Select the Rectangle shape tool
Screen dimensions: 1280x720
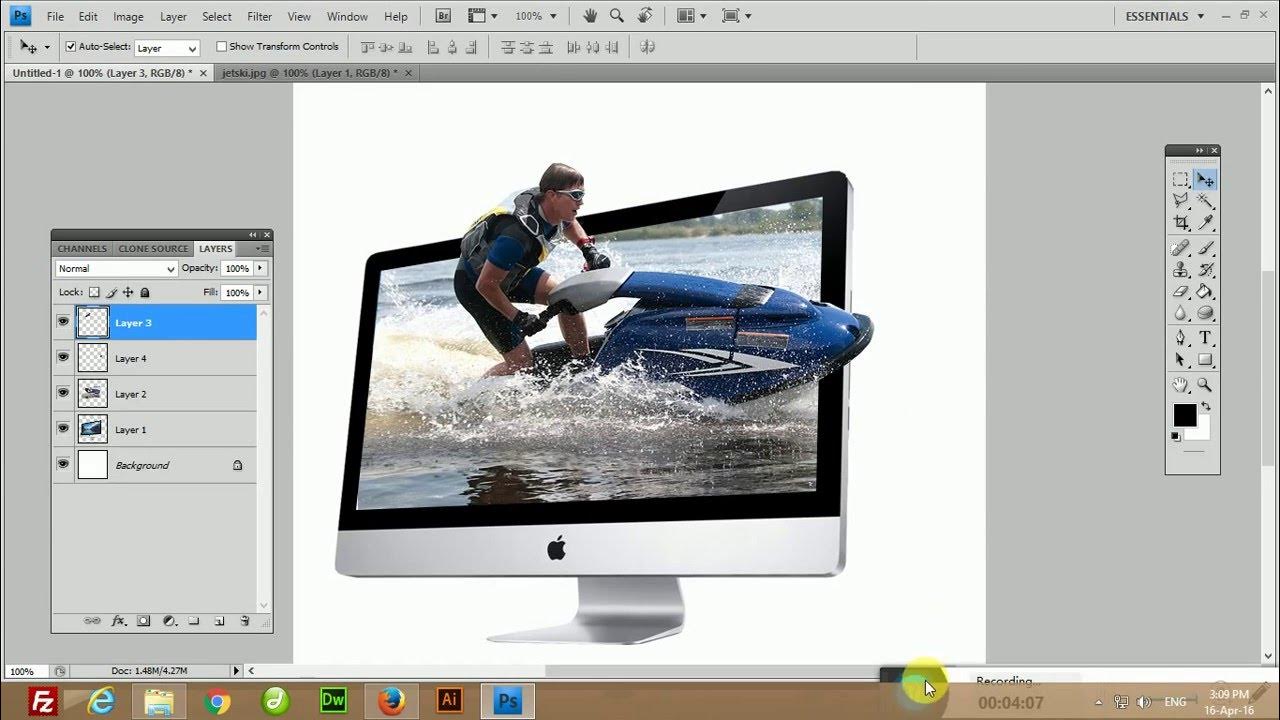point(1205,360)
